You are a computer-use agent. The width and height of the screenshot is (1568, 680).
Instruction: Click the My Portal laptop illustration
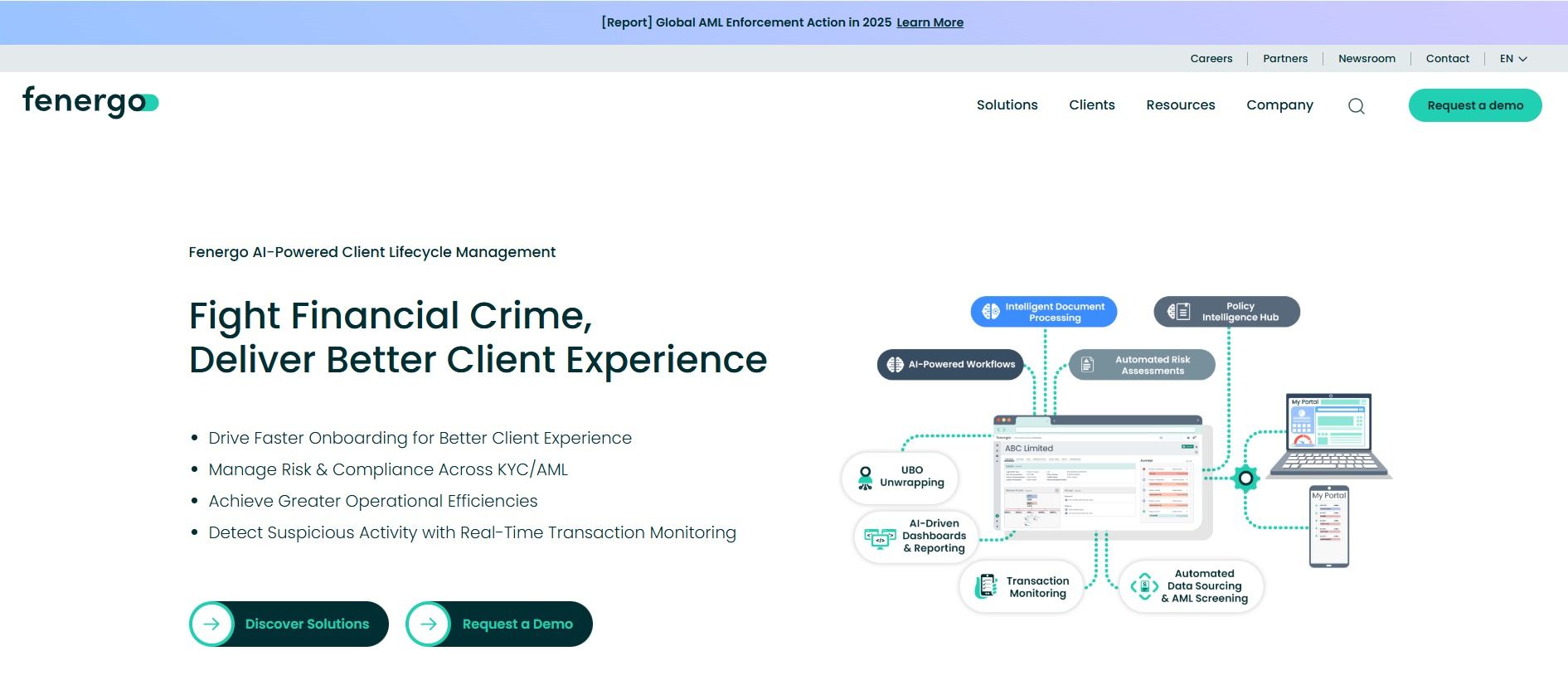coord(1329,435)
